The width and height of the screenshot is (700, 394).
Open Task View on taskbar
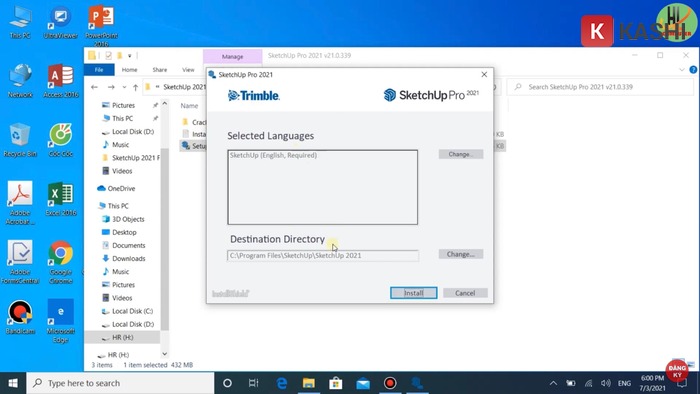tap(254, 383)
